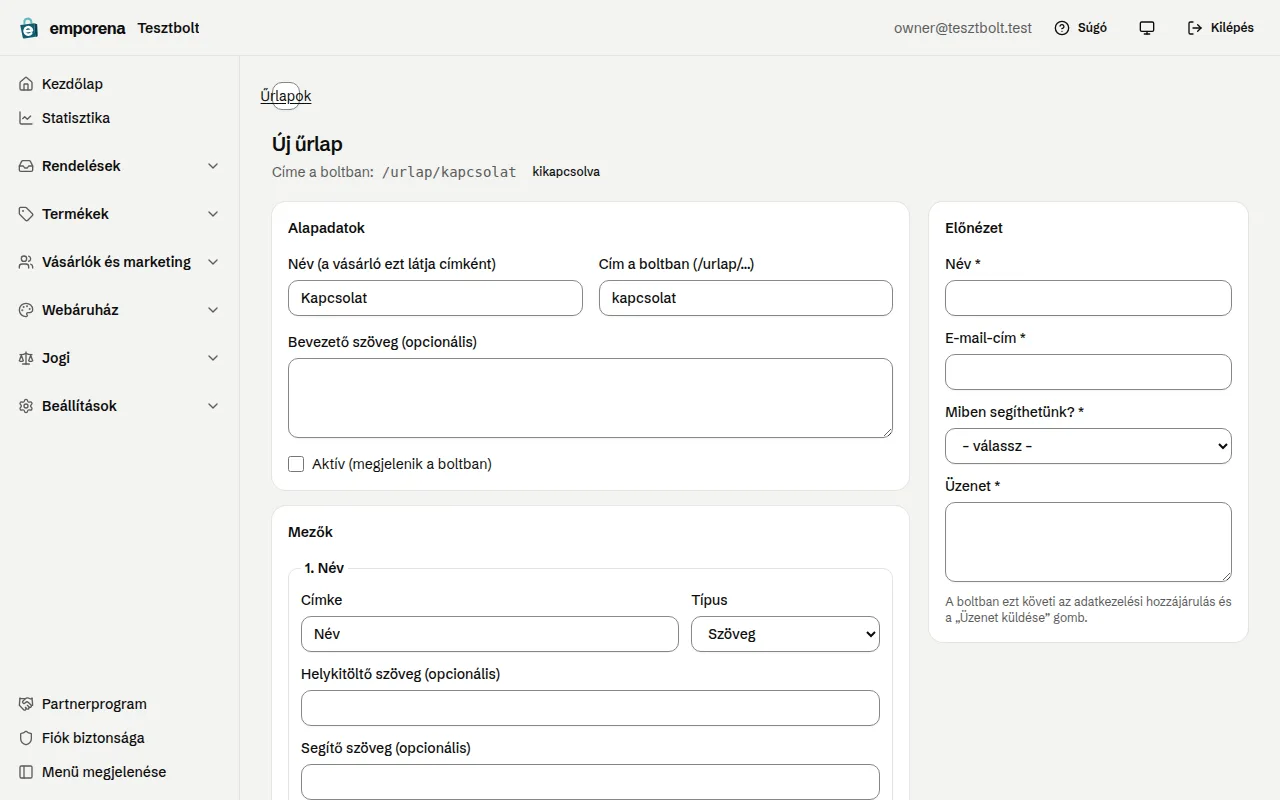Click the Jogi scales icon
Viewport: 1280px width, 800px height.
coord(26,358)
